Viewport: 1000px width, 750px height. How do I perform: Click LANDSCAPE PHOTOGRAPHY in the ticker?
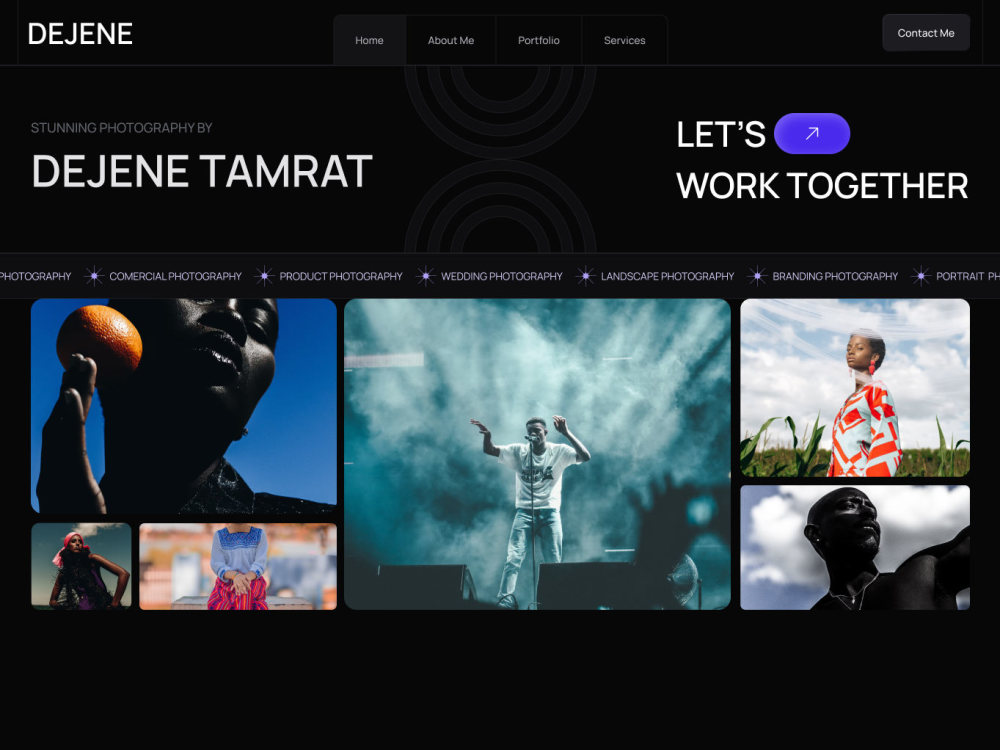pyautogui.click(x=668, y=276)
